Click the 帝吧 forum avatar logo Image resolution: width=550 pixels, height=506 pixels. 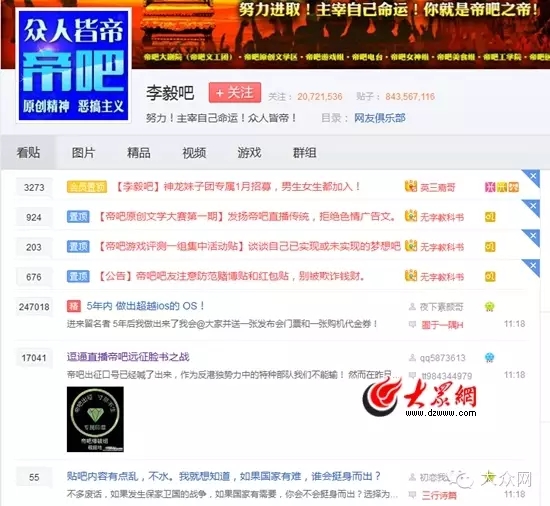pyautogui.click(x=74, y=66)
